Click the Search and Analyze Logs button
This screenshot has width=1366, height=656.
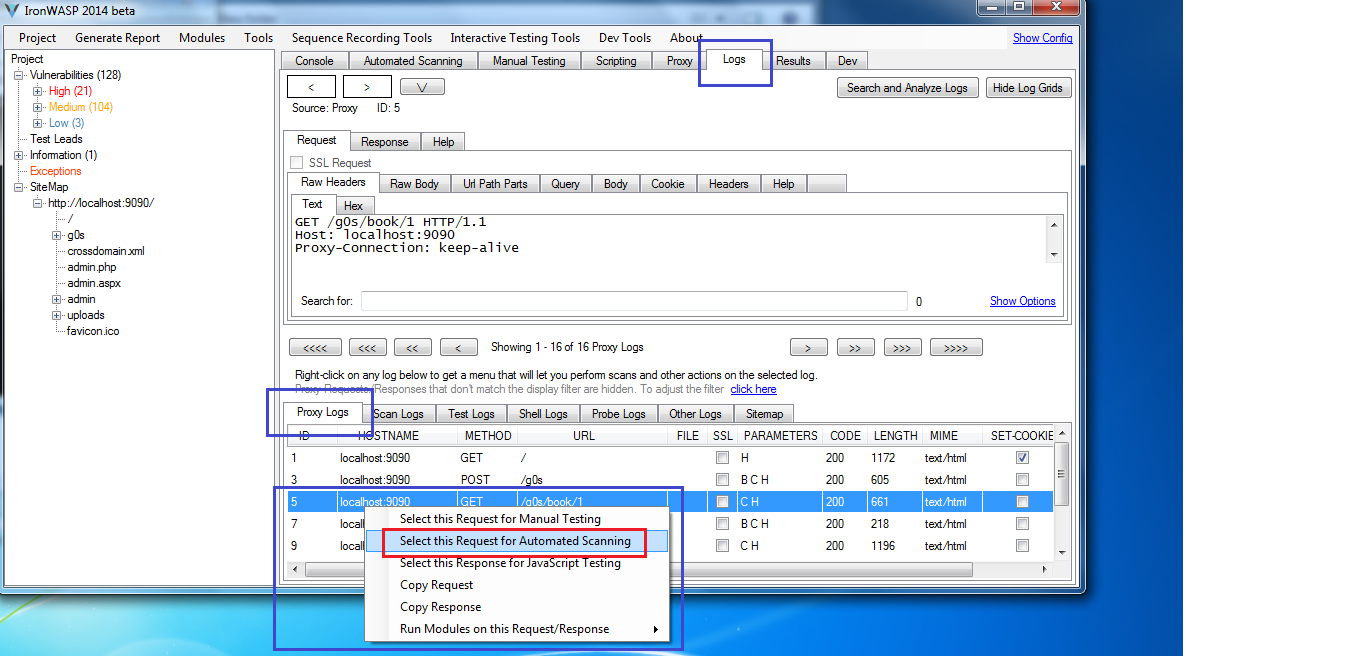pos(906,87)
